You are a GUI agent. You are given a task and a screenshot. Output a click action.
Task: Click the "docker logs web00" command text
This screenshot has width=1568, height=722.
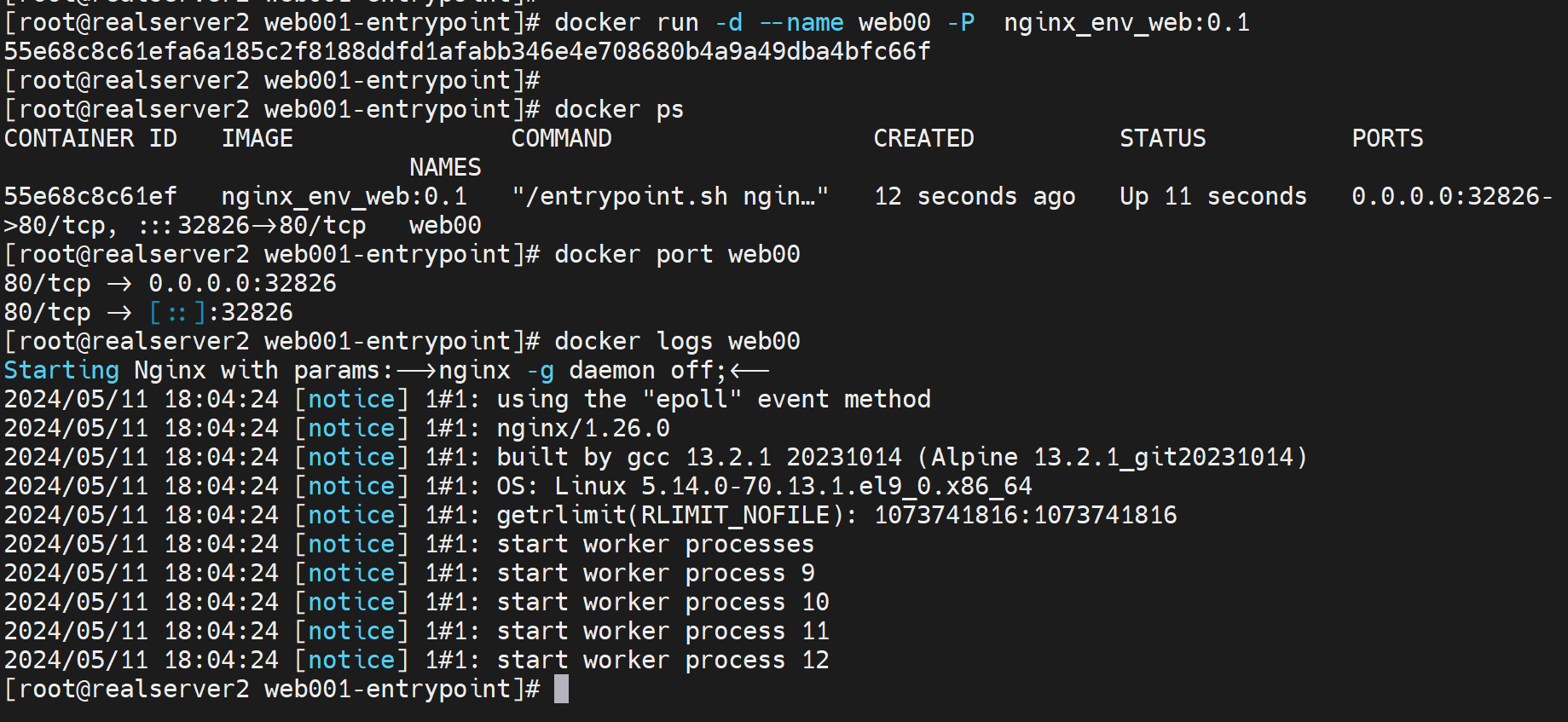pyautogui.click(x=677, y=341)
